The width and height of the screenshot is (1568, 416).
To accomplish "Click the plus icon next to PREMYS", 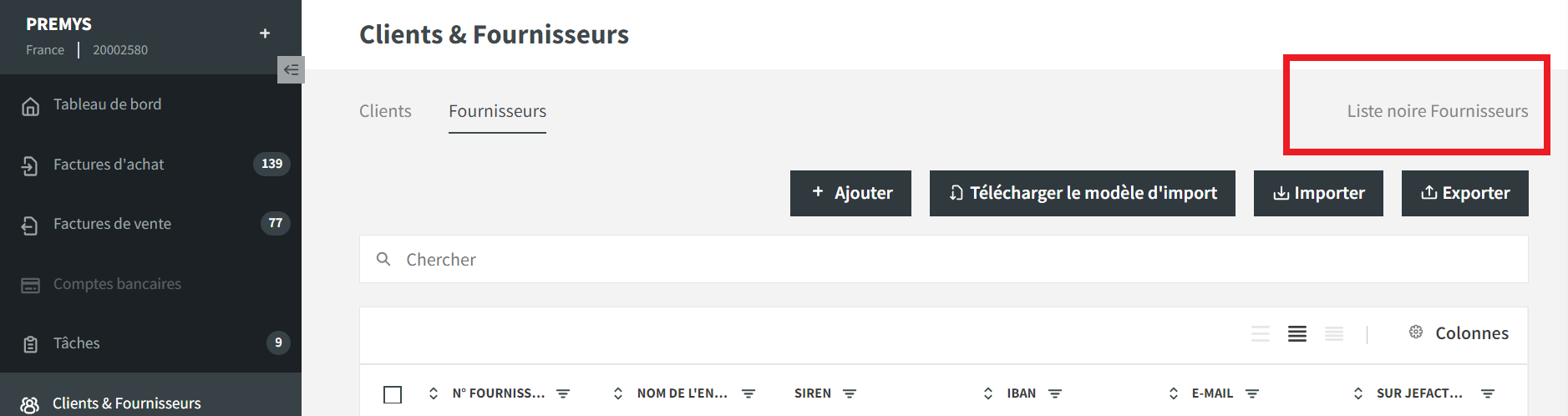I will tap(265, 33).
